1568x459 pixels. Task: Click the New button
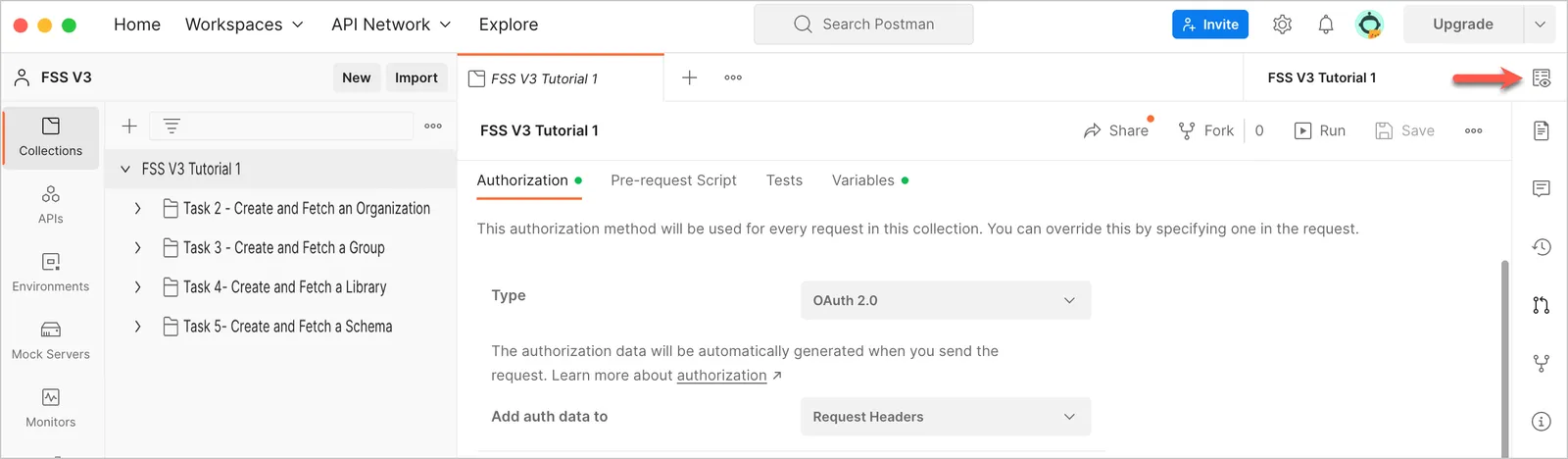[x=357, y=77]
